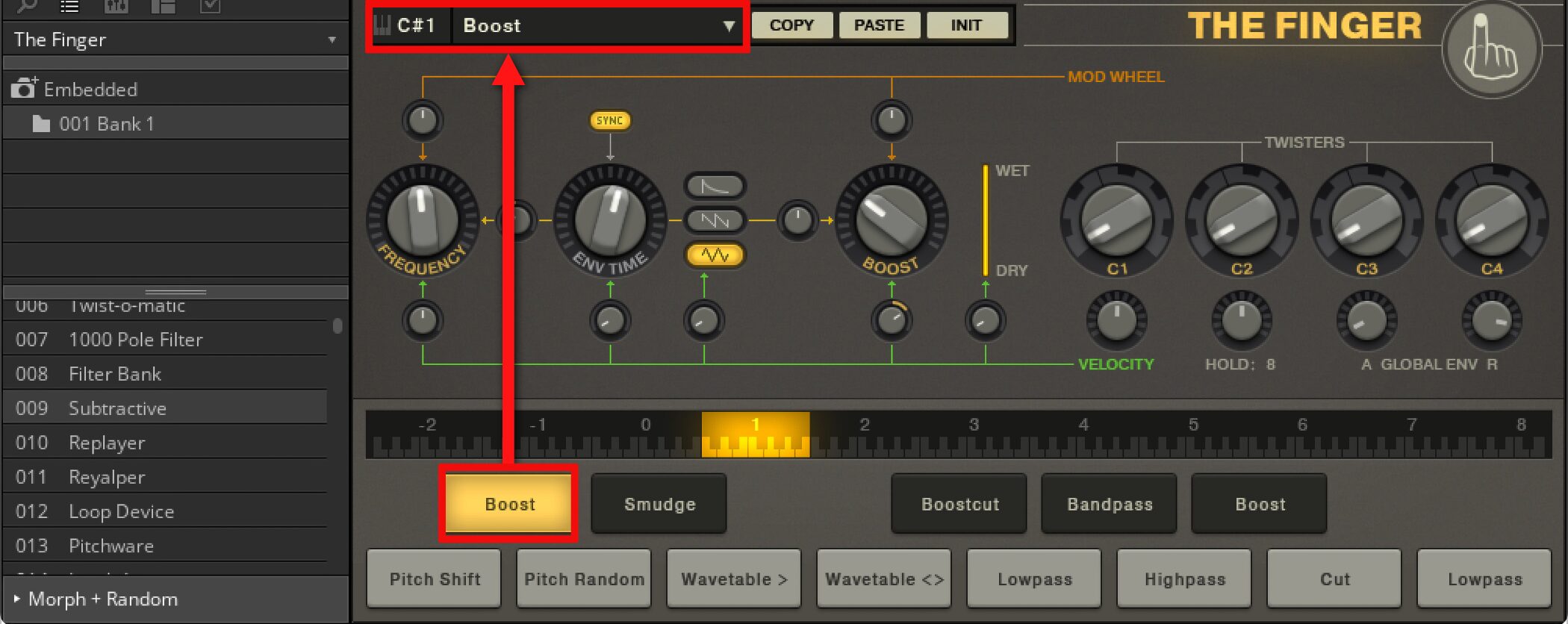Select preset 008 Filter Bank

click(x=166, y=374)
